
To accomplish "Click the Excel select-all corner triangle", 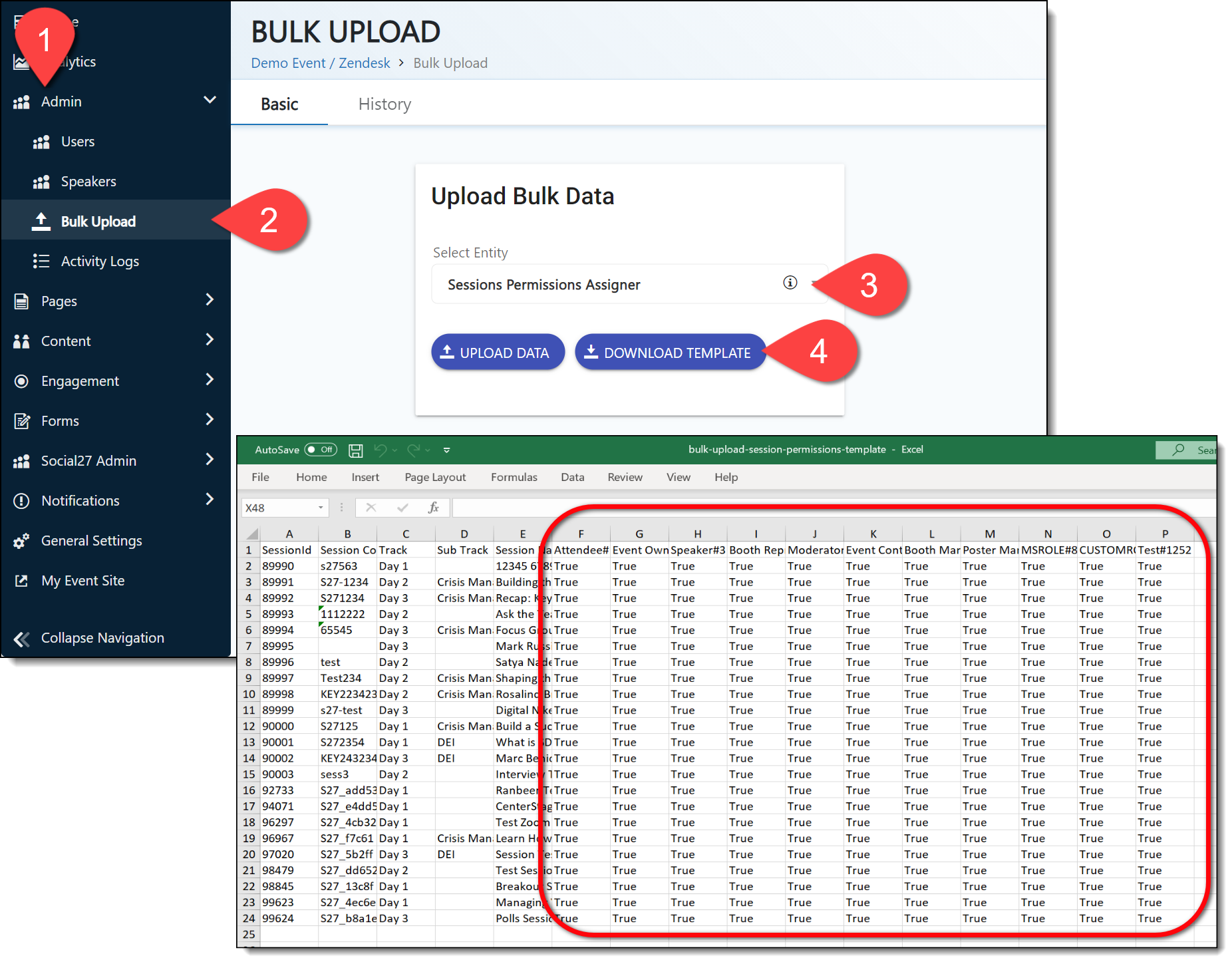I will (x=251, y=534).
